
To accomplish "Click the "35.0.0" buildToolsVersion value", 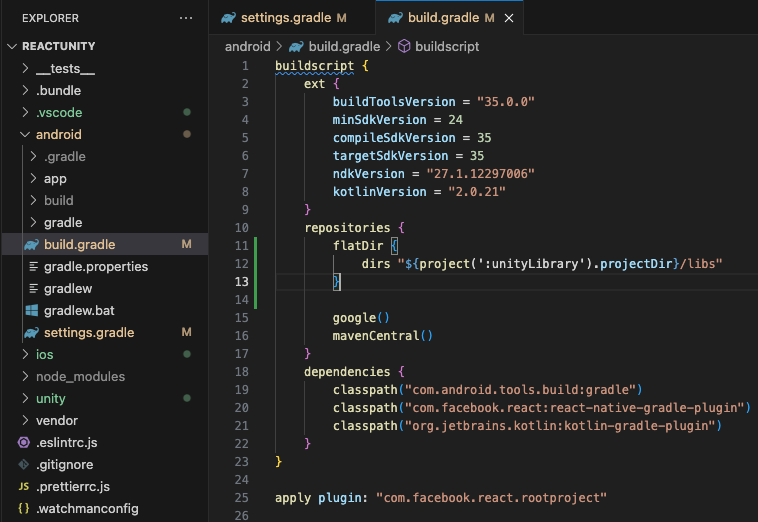I will point(506,102).
